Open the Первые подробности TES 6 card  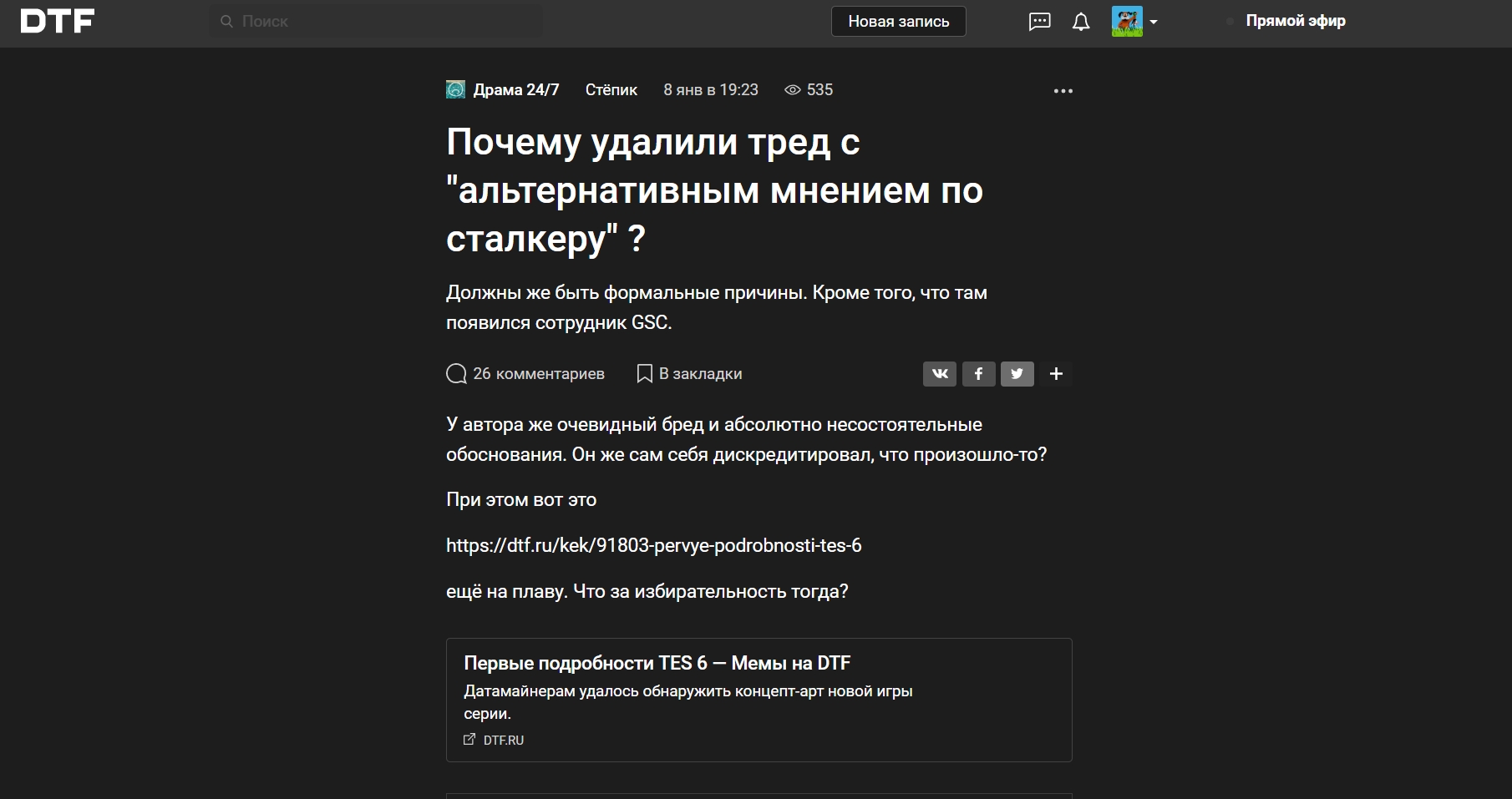(x=759, y=700)
